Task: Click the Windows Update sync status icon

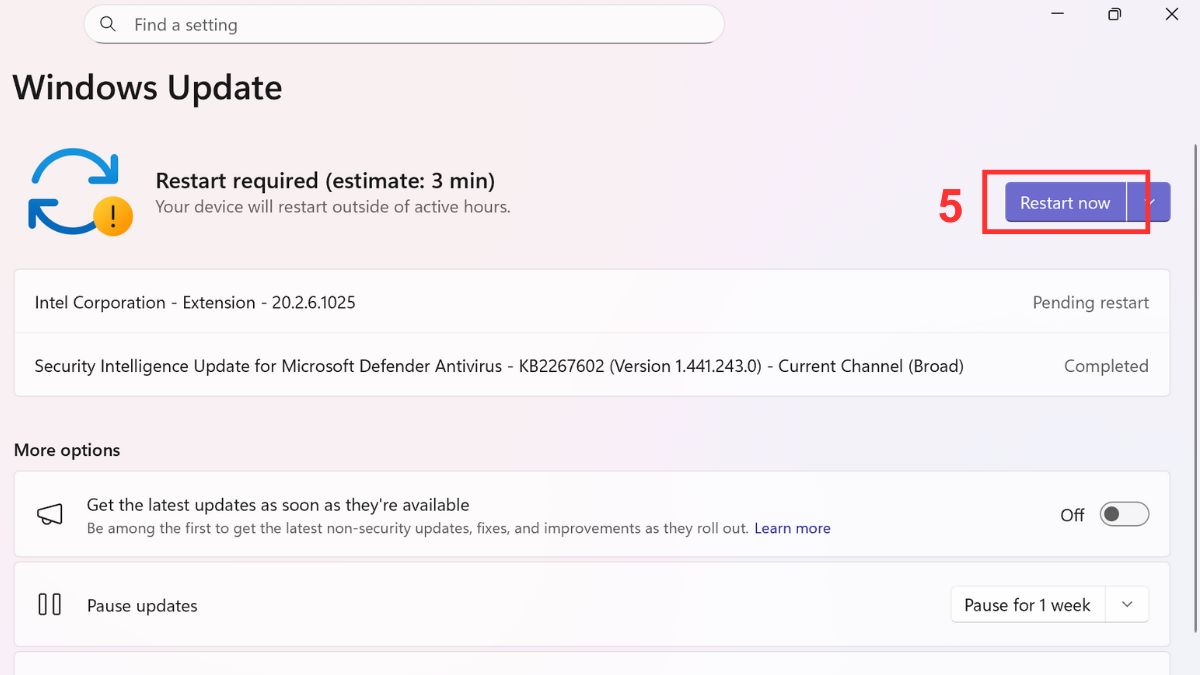Action: (75, 190)
